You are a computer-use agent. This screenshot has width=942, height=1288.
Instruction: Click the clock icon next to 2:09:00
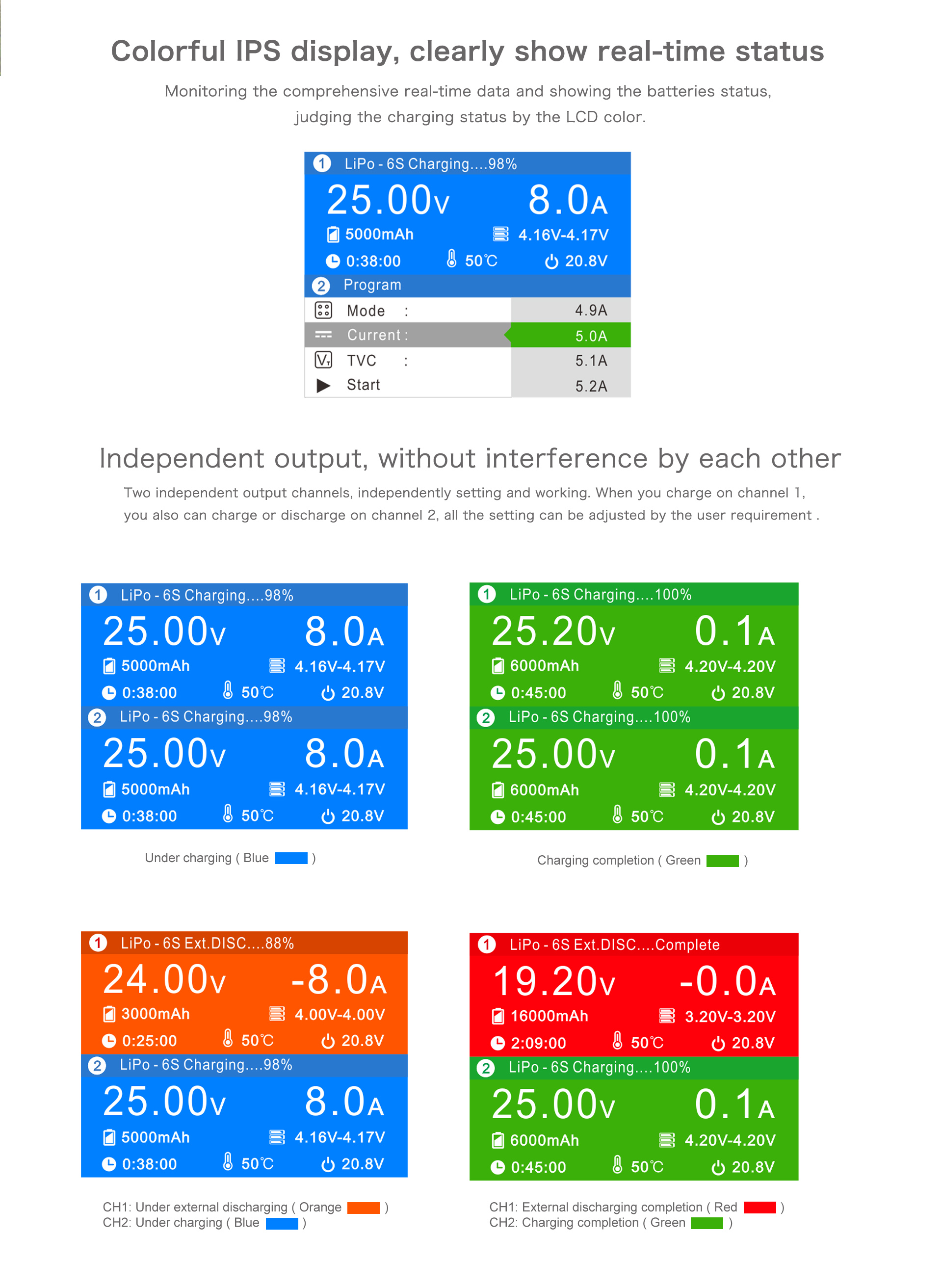497,1043
